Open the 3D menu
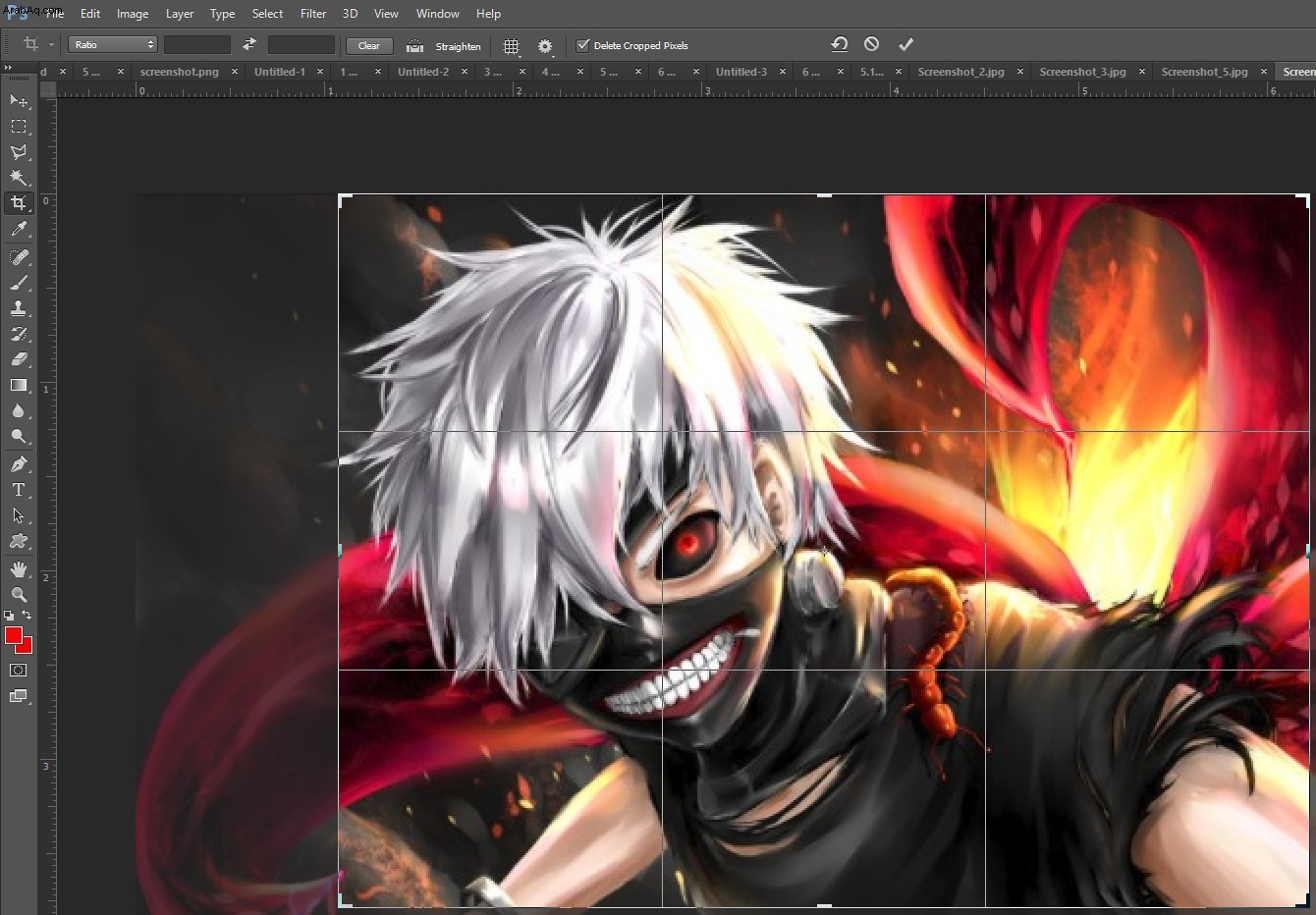1316x915 pixels. point(350,14)
